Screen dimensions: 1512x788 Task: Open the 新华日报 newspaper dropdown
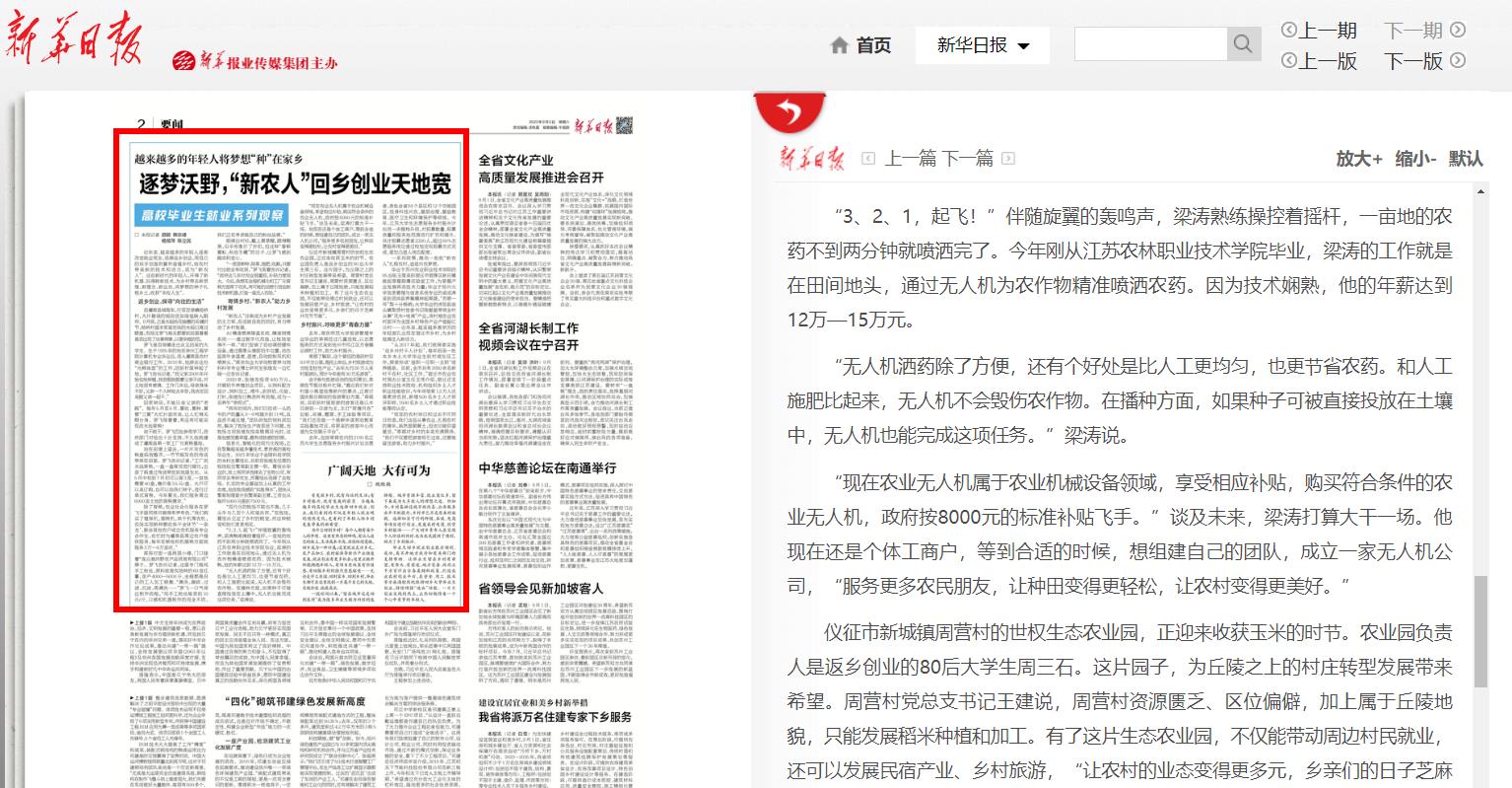tap(982, 45)
